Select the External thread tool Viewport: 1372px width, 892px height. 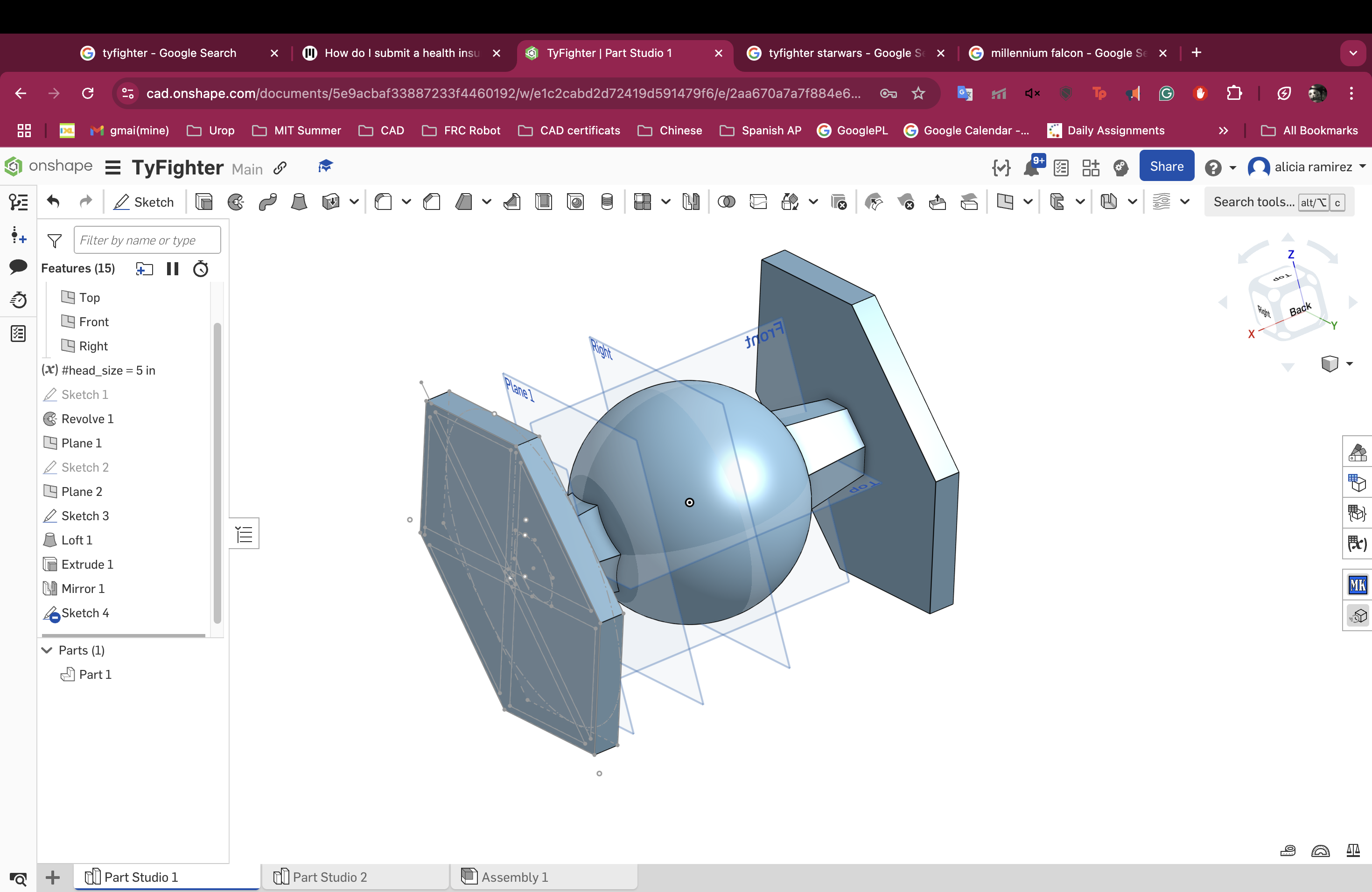(x=607, y=202)
